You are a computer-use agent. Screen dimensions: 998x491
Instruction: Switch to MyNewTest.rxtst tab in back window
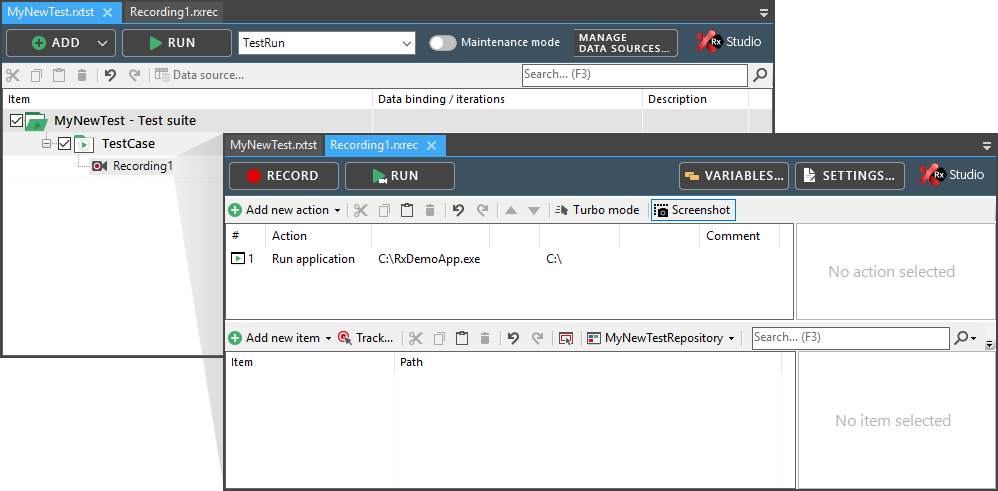tap(52, 11)
